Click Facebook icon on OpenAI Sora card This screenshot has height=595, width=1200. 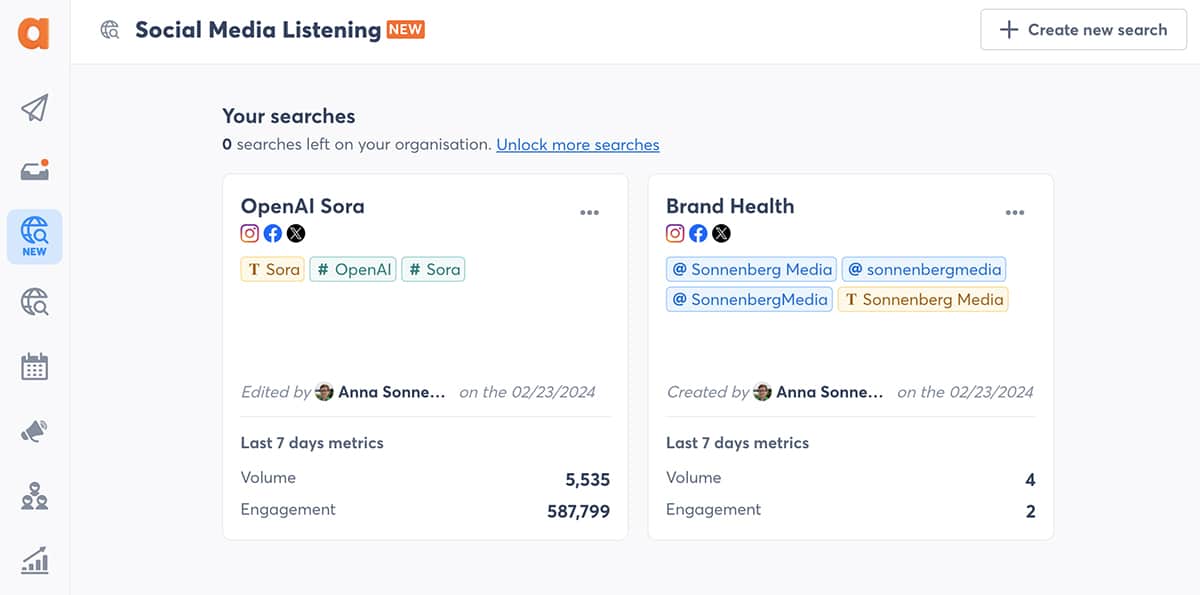click(x=273, y=233)
